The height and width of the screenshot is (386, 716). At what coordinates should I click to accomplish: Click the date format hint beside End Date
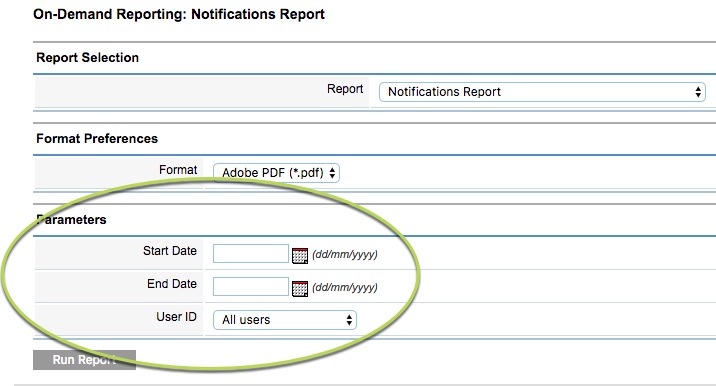[345, 287]
